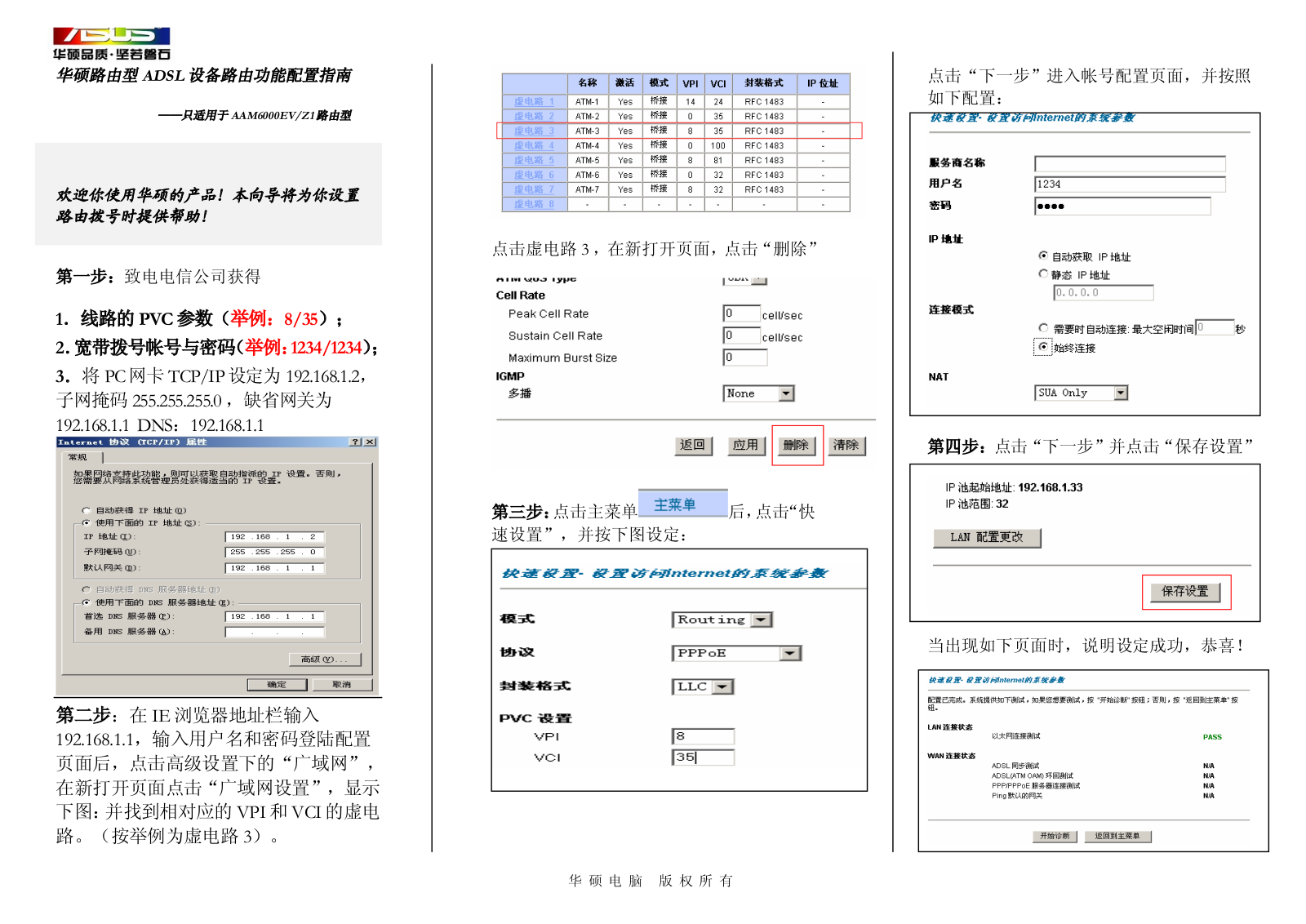Screen dimensions: 1306x924
Task: Click the Maximum Burst Size field
Action: click(745, 358)
